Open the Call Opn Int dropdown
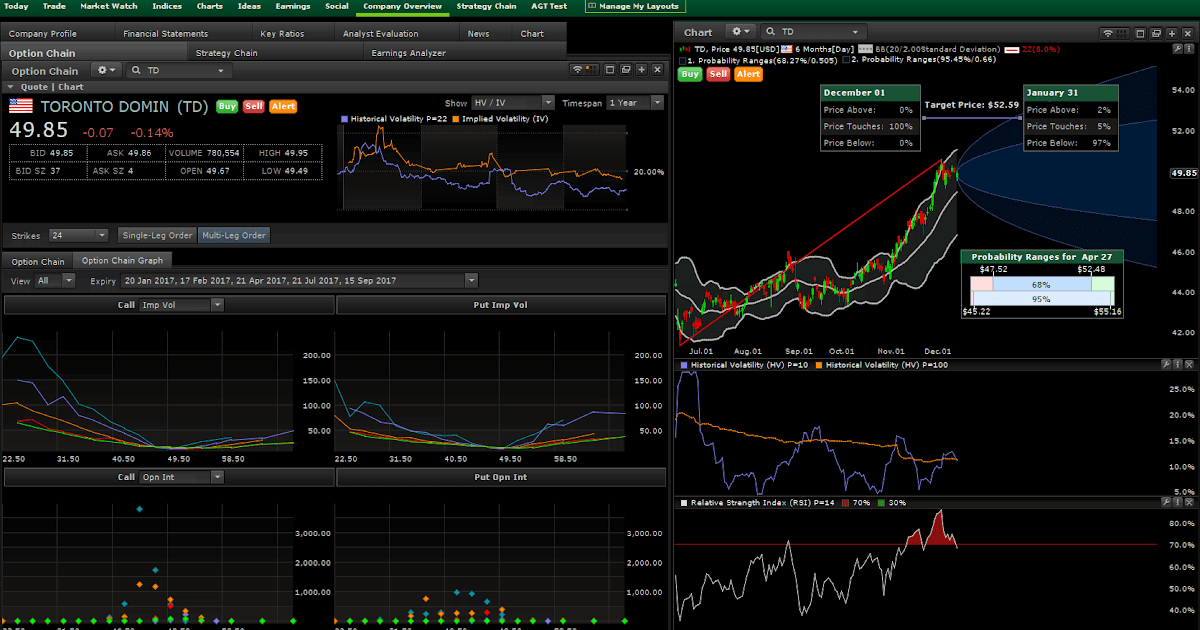The height and width of the screenshot is (630, 1200). point(180,477)
